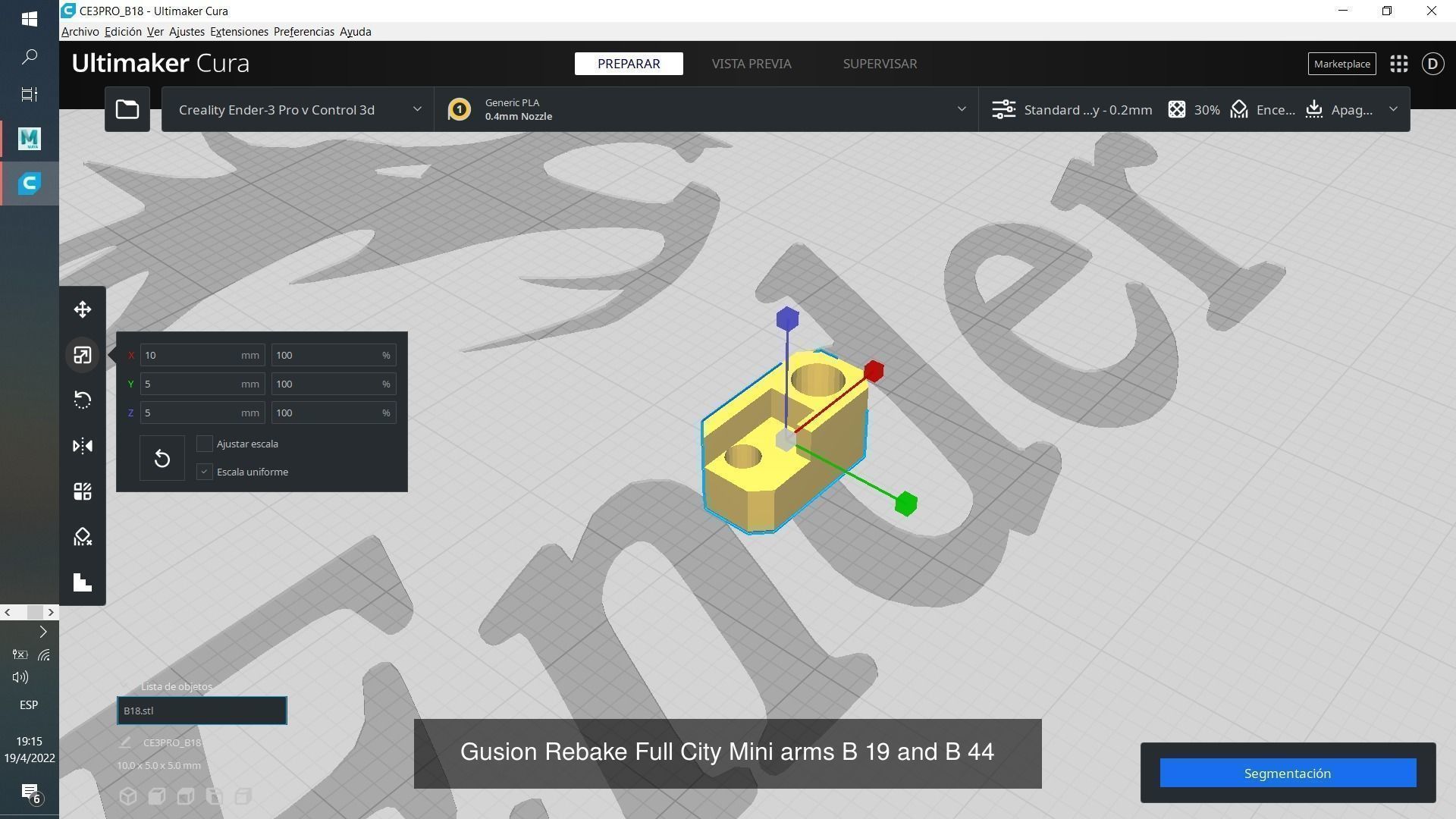The height and width of the screenshot is (819, 1456).
Task: Click the reset scale arrow button
Action: [162, 458]
